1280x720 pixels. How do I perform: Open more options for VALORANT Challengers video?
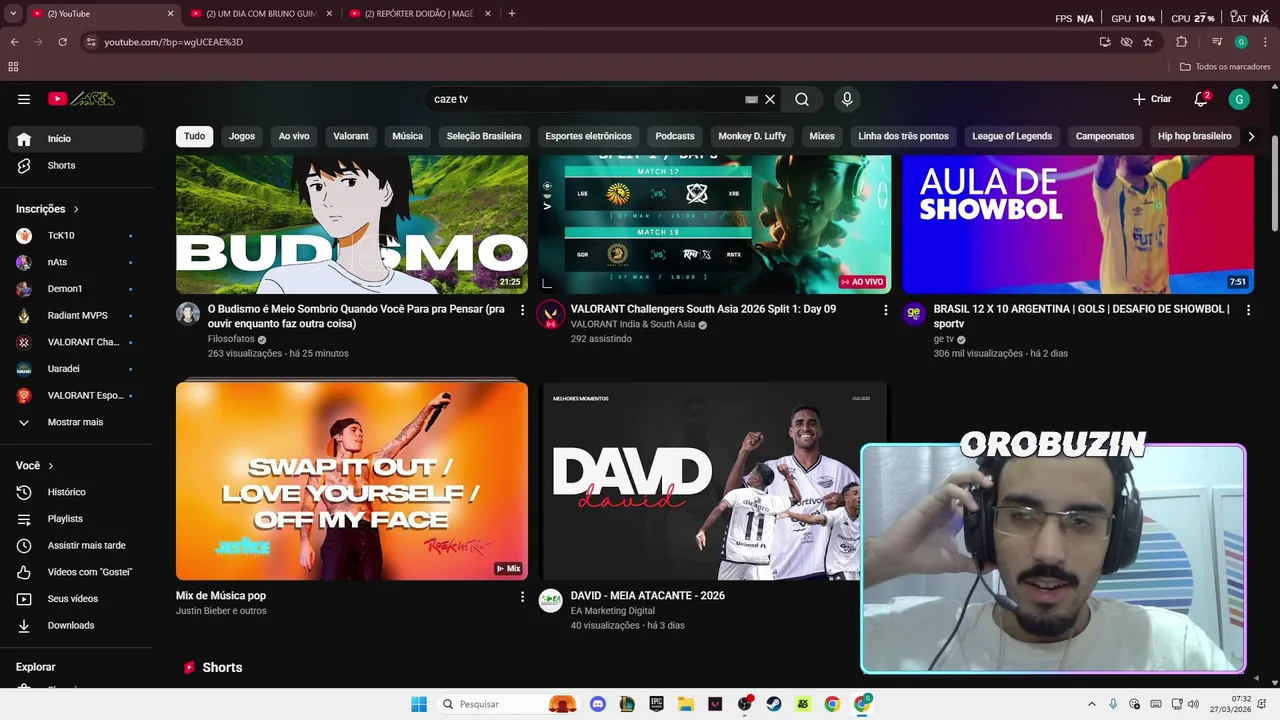coord(885,310)
